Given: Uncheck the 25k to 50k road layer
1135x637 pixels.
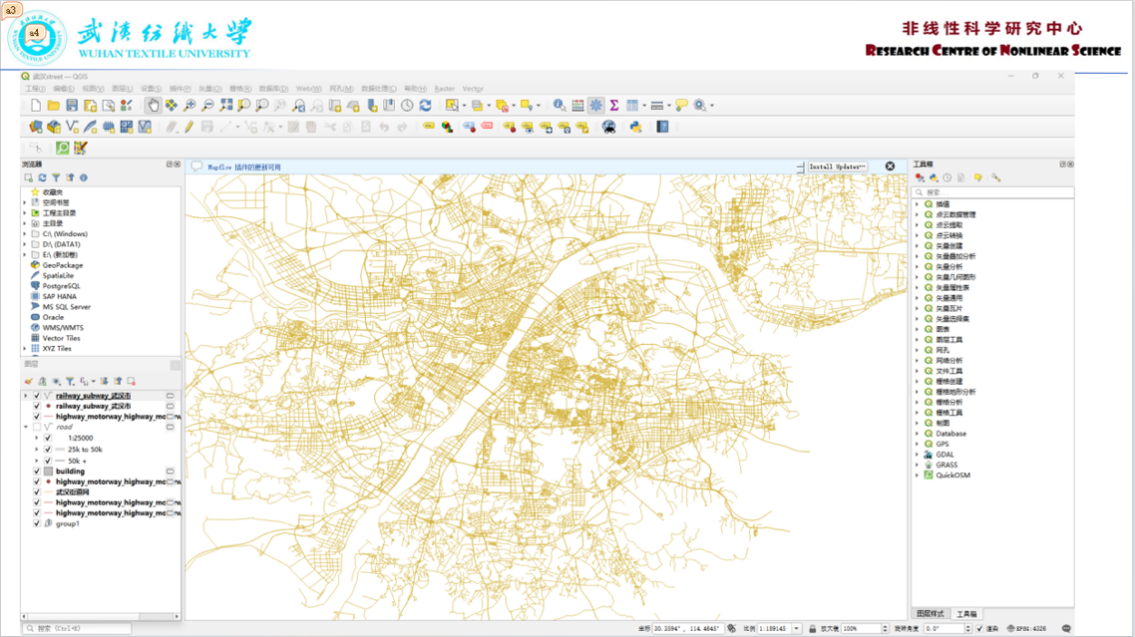Looking at the screenshot, I should [x=48, y=450].
